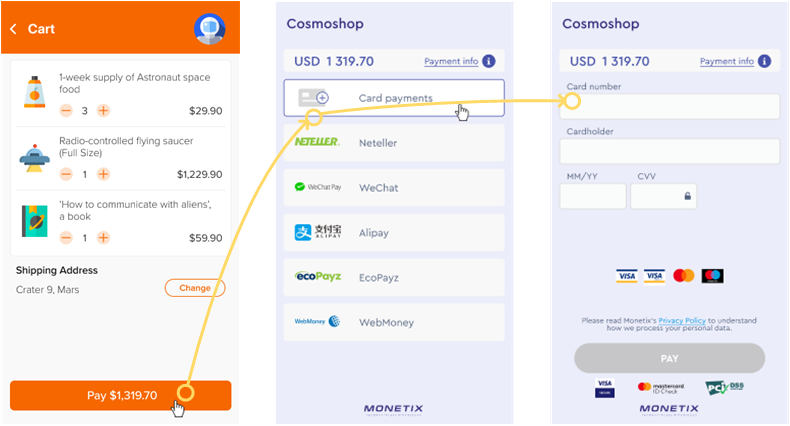
Task: Choose WebMoney payment option
Action: (394, 322)
